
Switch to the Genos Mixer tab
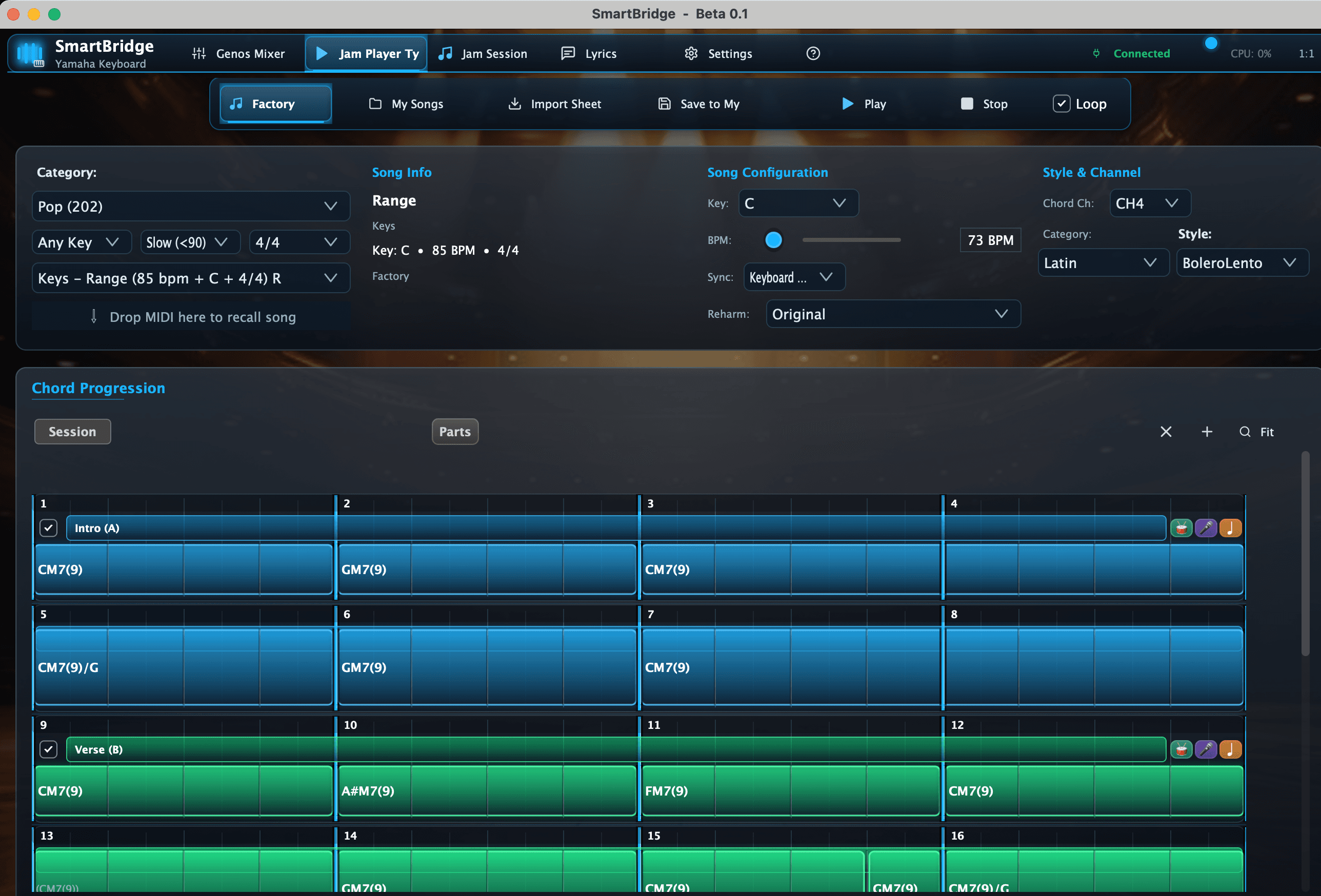pyautogui.click(x=239, y=53)
